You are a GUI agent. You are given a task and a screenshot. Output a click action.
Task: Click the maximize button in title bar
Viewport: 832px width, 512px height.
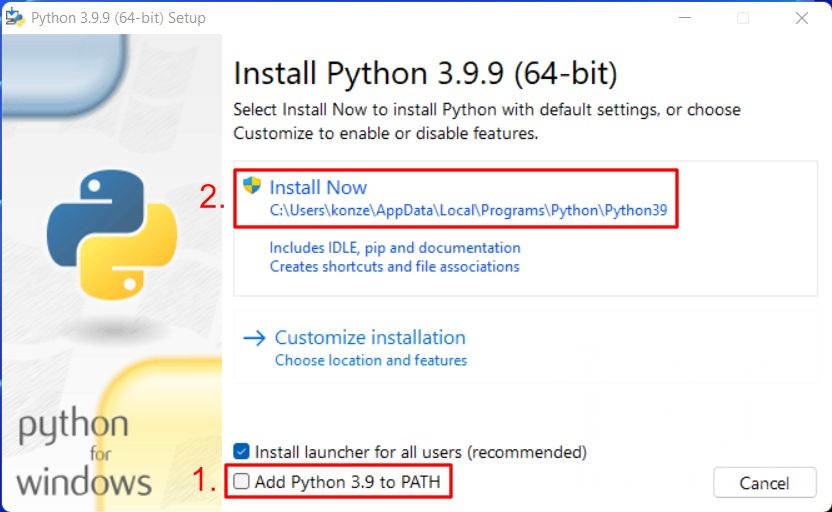coord(742,18)
